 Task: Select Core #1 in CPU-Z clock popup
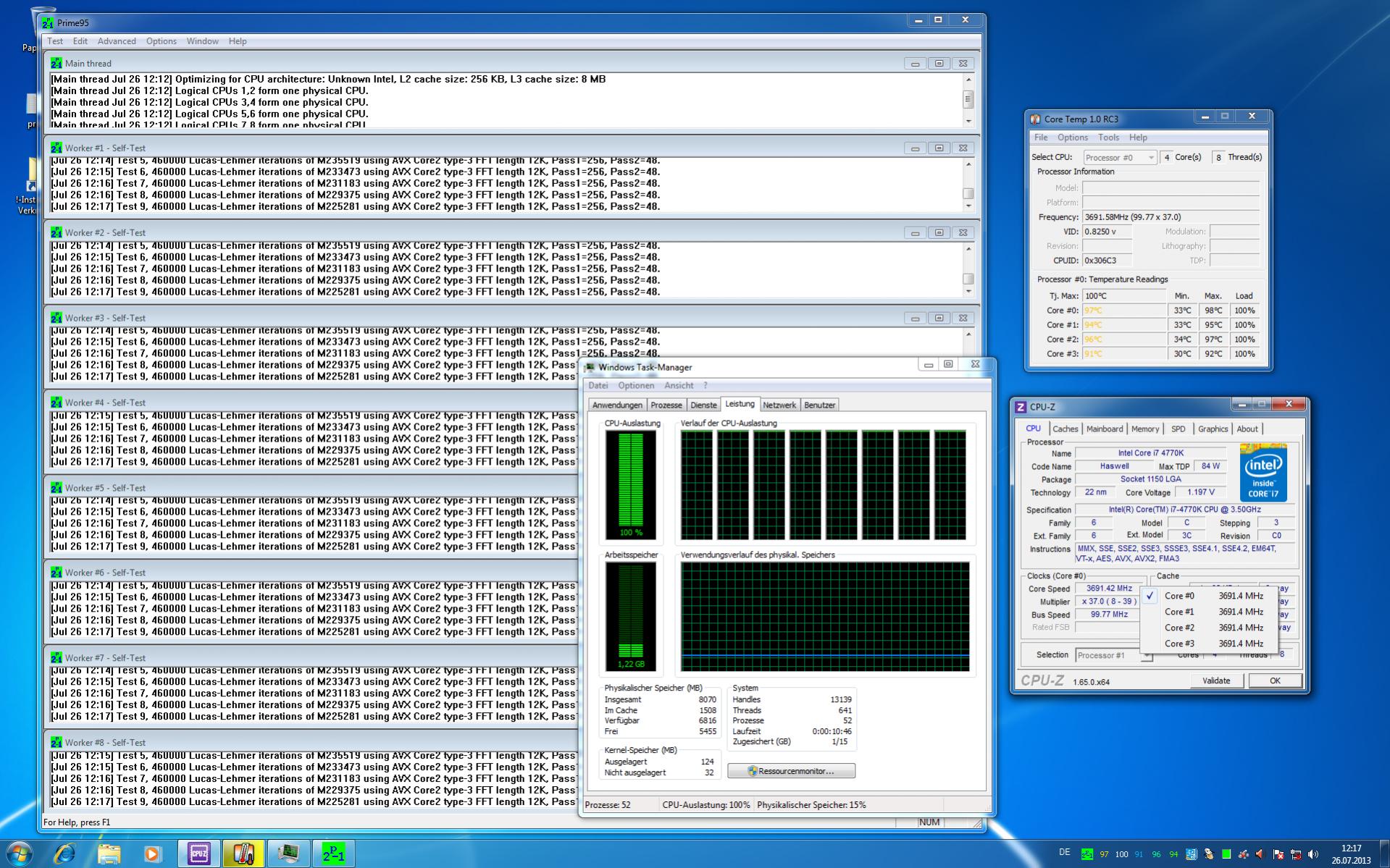click(1208, 612)
